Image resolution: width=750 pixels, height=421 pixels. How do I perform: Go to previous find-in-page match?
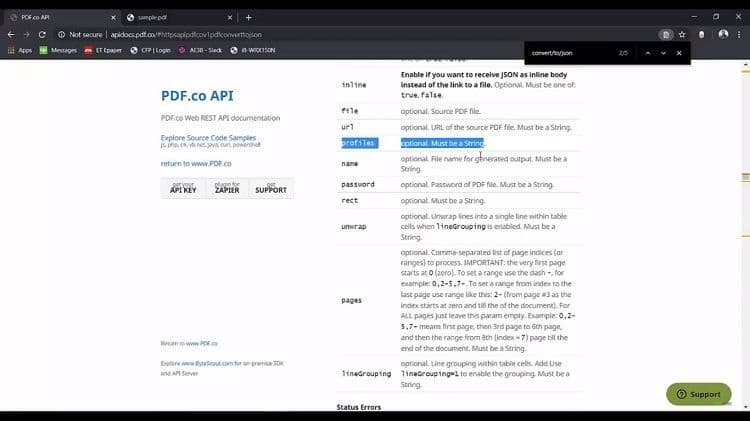[647, 52]
